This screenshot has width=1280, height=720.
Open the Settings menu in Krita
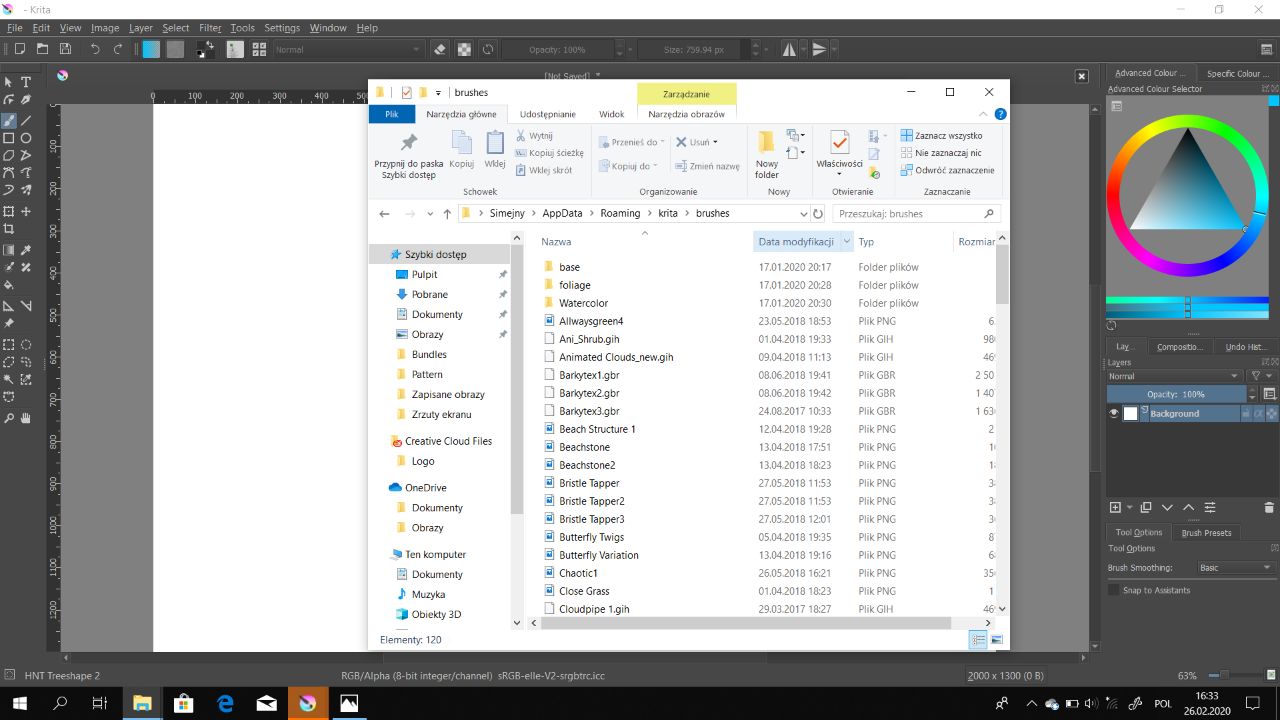pyautogui.click(x=282, y=28)
